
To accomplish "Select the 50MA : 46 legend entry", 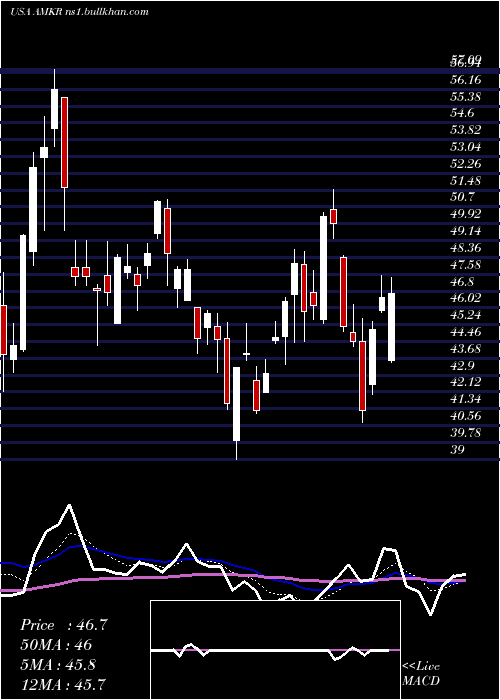I will 56,645.
